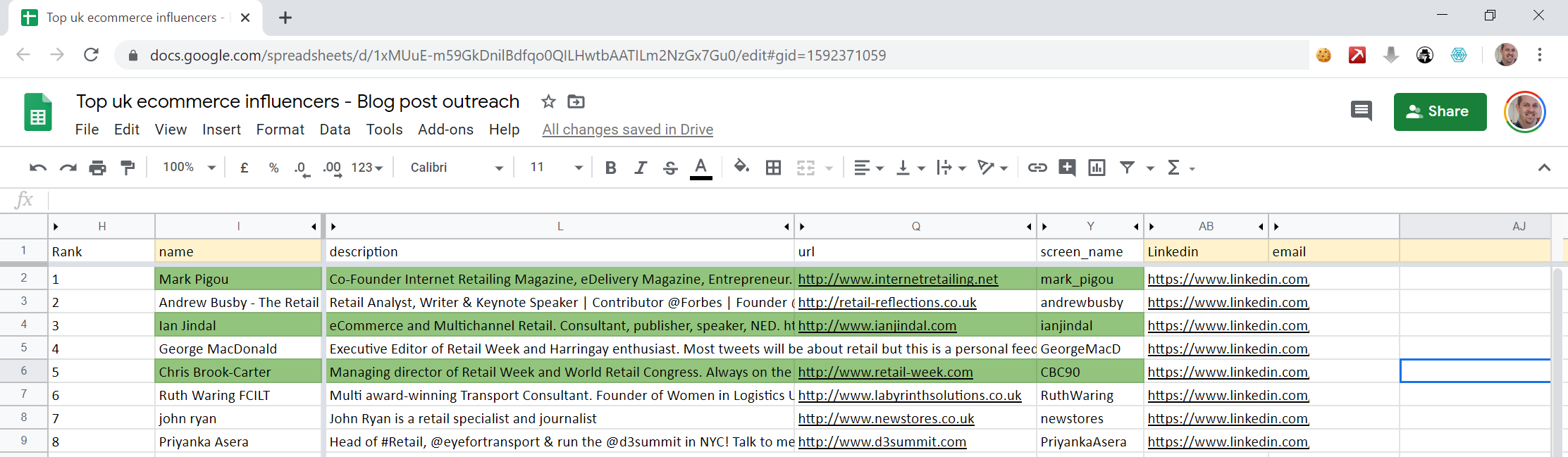
Task: Open the File menu
Action: [87, 130]
